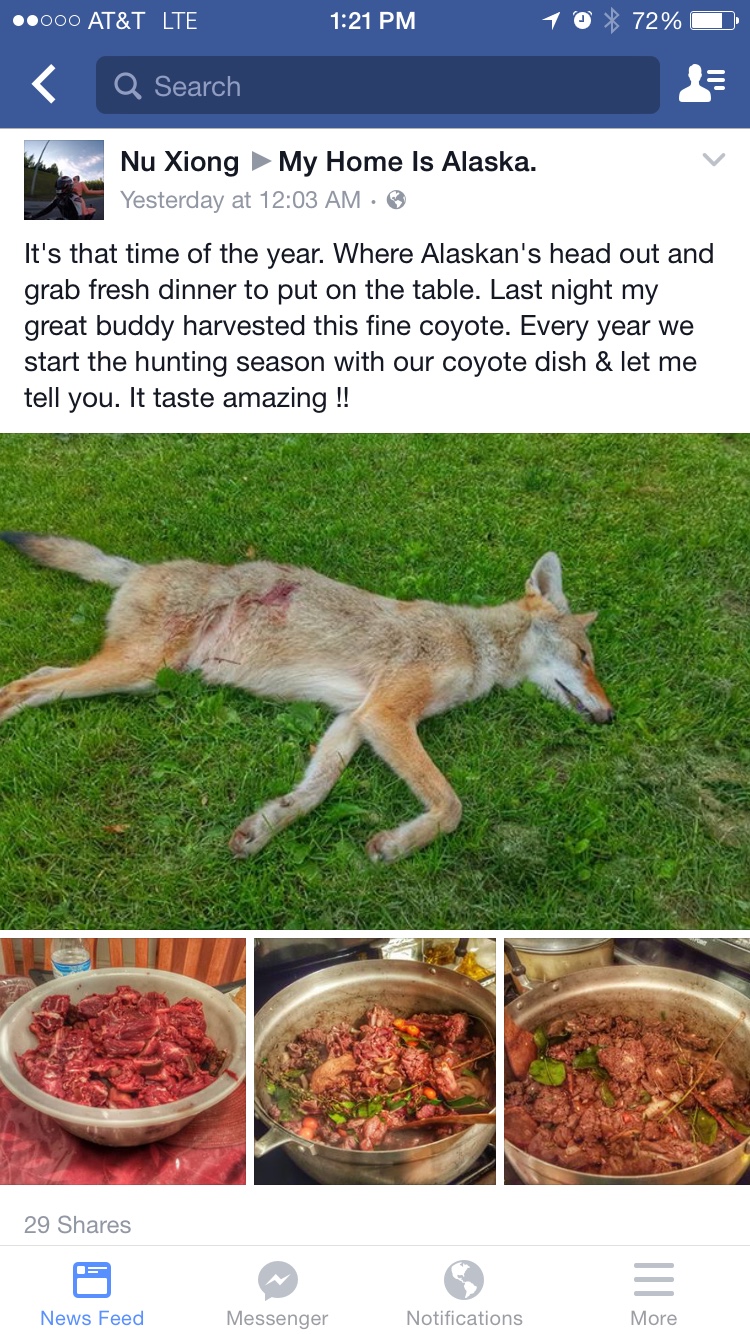The width and height of the screenshot is (750, 1334).
Task: Open the News Feed tab icon
Action: point(92,1280)
